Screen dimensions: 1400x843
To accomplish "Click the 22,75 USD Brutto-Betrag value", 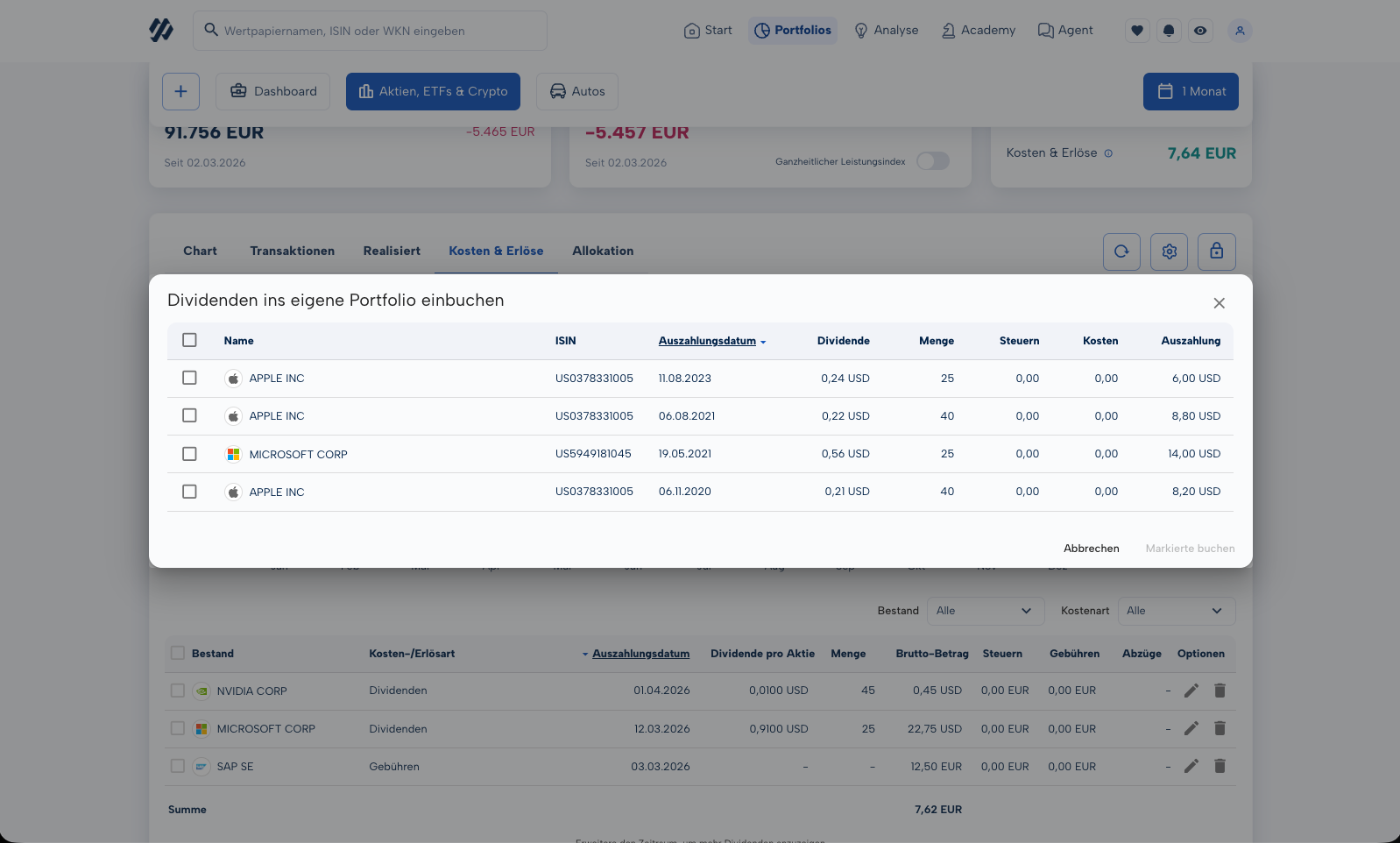I will pyautogui.click(x=934, y=729).
